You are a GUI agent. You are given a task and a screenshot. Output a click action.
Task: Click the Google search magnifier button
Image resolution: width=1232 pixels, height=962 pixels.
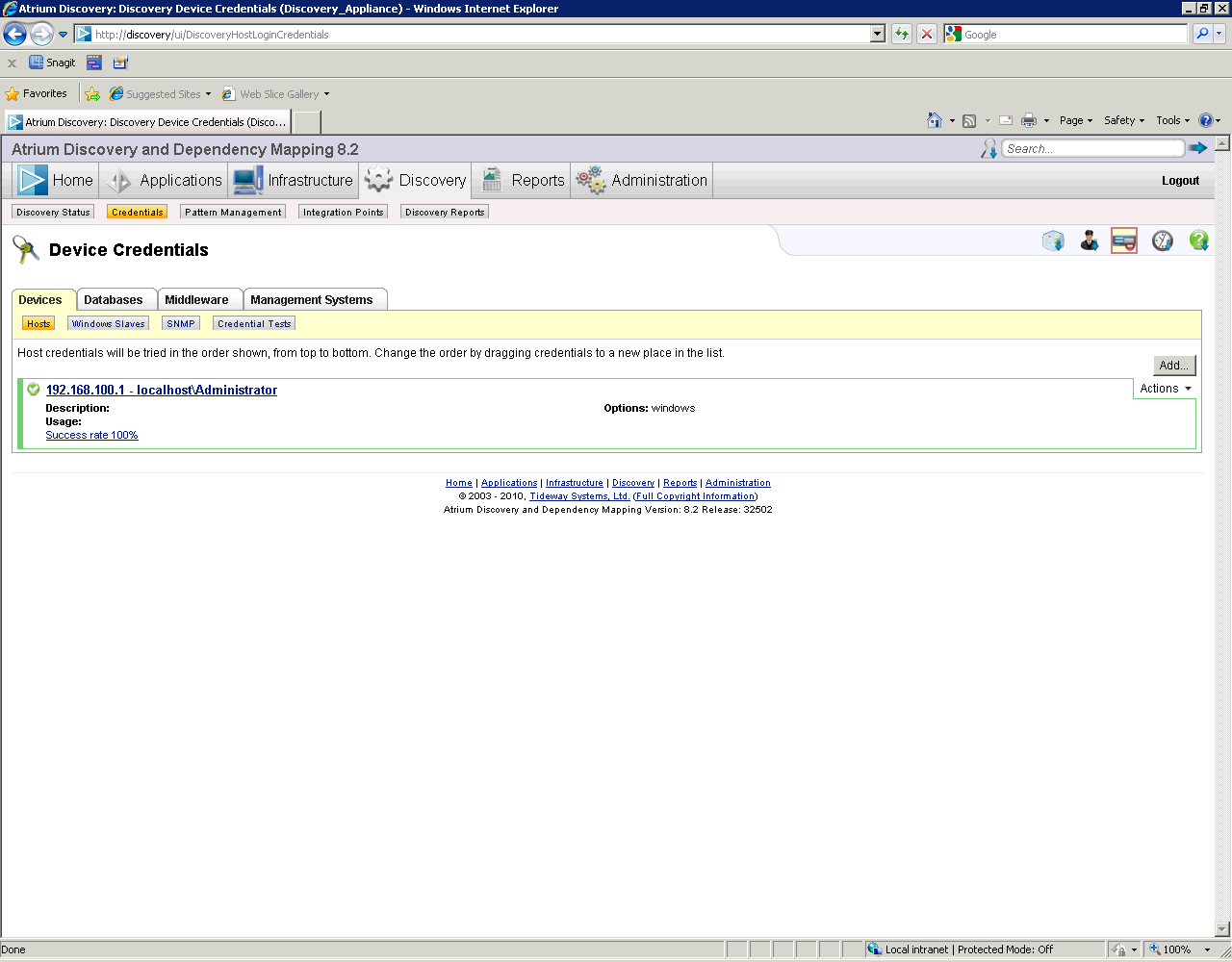pos(1202,34)
